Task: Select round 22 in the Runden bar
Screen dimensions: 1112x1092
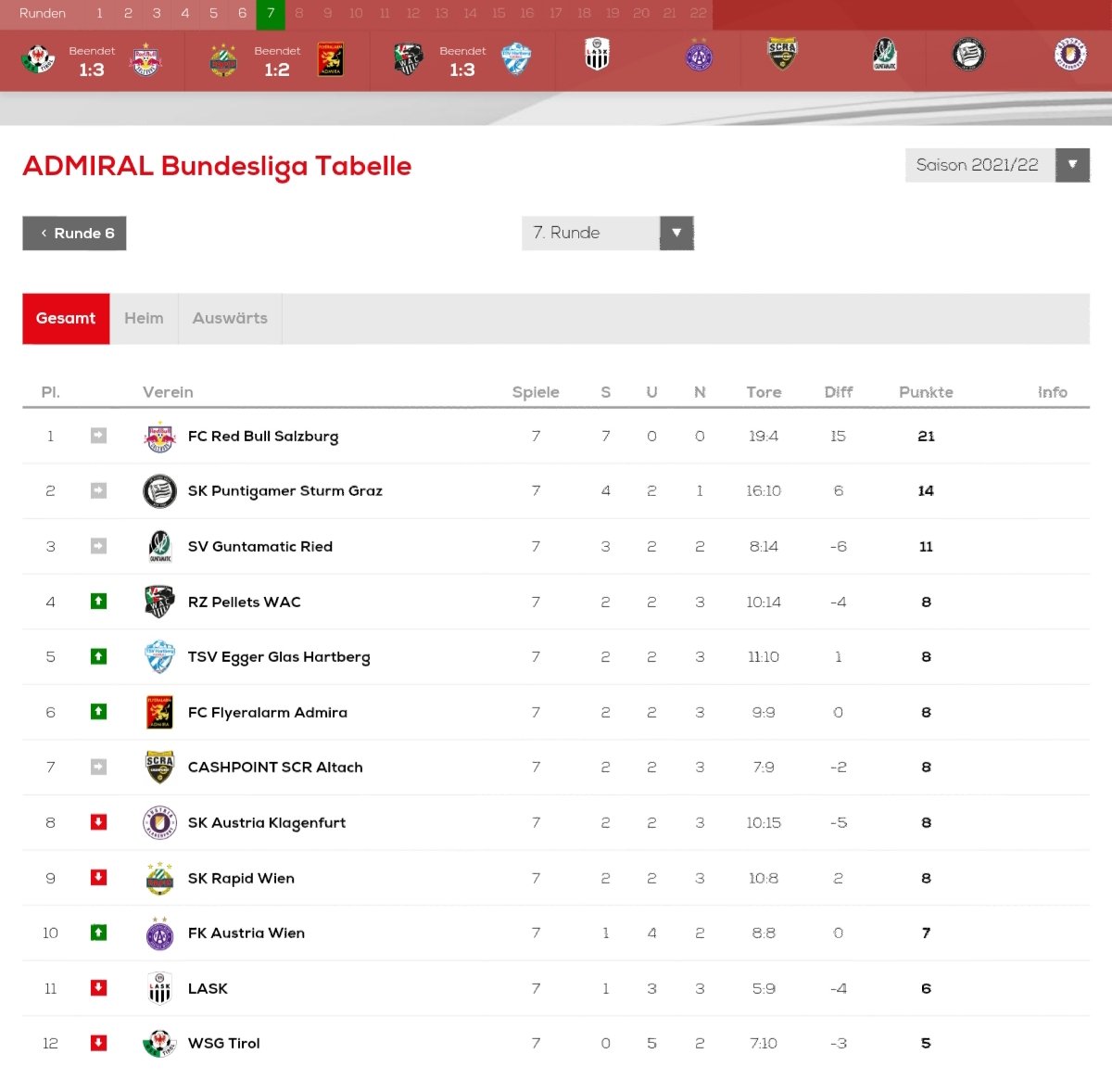Action: [x=698, y=14]
